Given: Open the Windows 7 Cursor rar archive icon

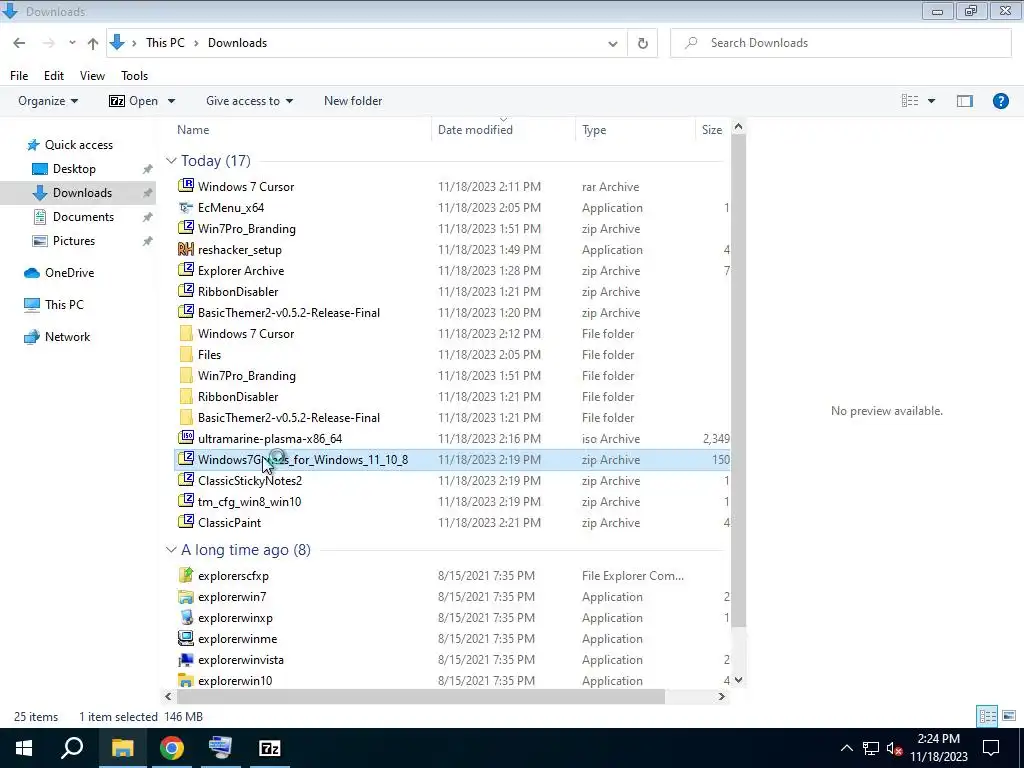Looking at the screenshot, I should (x=186, y=186).
